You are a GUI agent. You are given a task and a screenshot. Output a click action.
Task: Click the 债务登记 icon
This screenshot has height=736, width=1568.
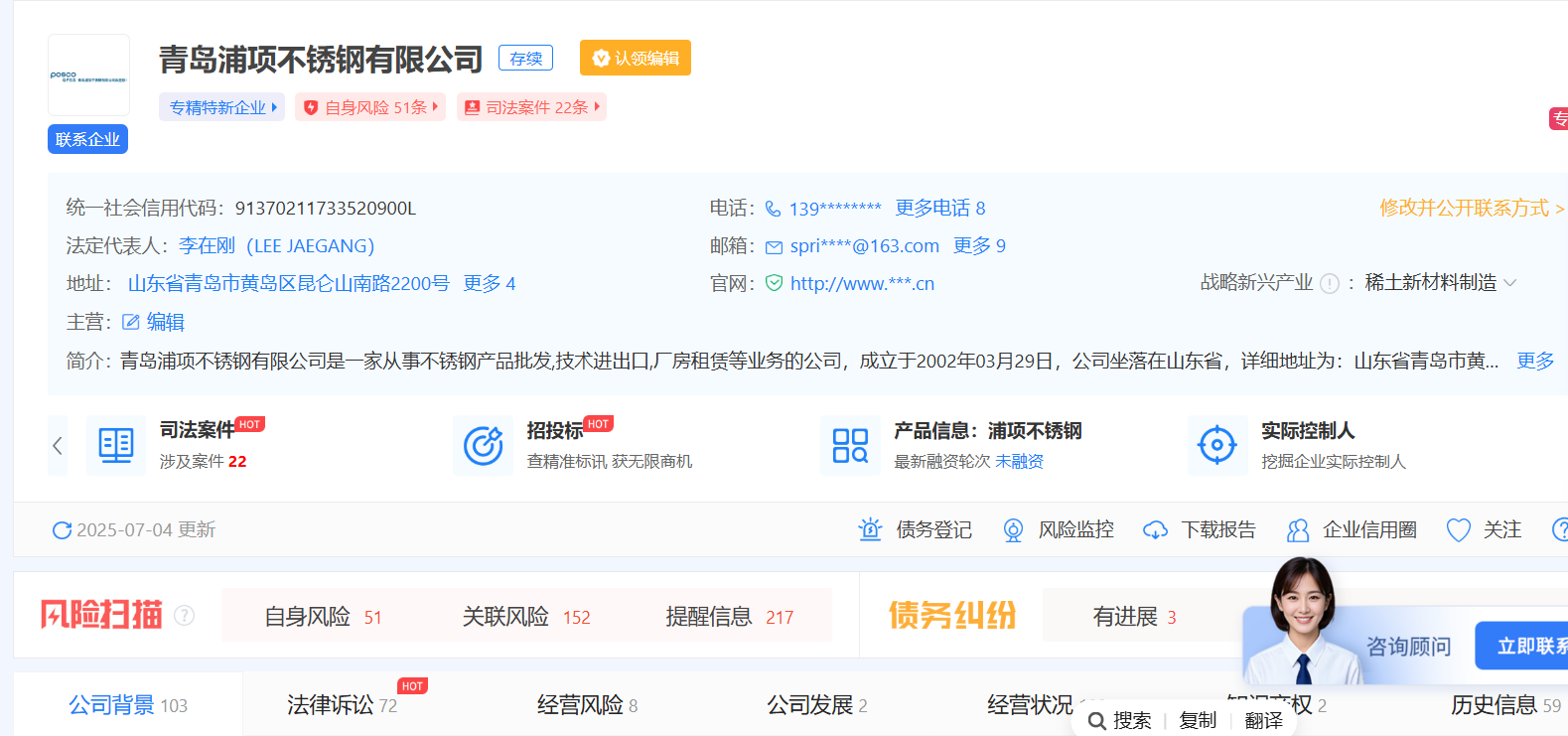coord(870,529)
